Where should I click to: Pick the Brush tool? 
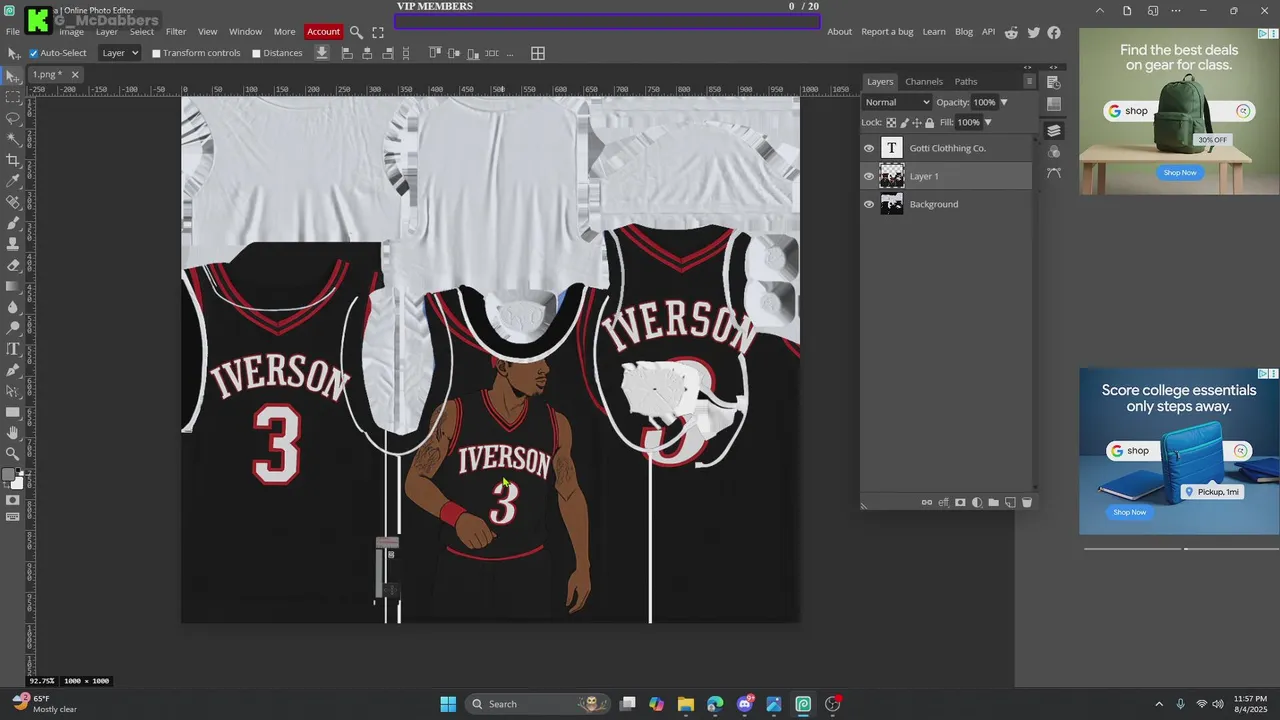[x=13, y=223]
